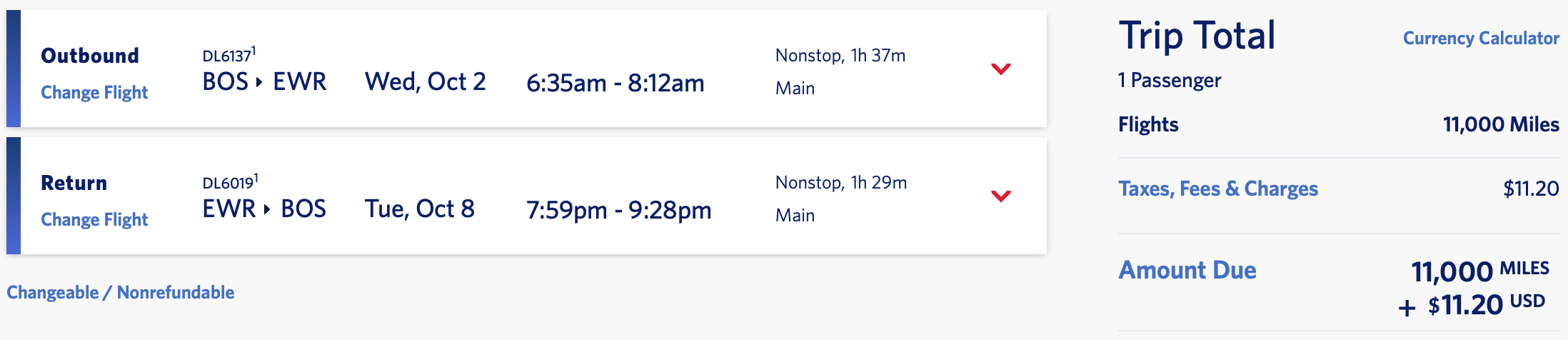Click the Wed, Oct 2 outbound date
This screenshot has width=1568, height=340.
[425, 82]
